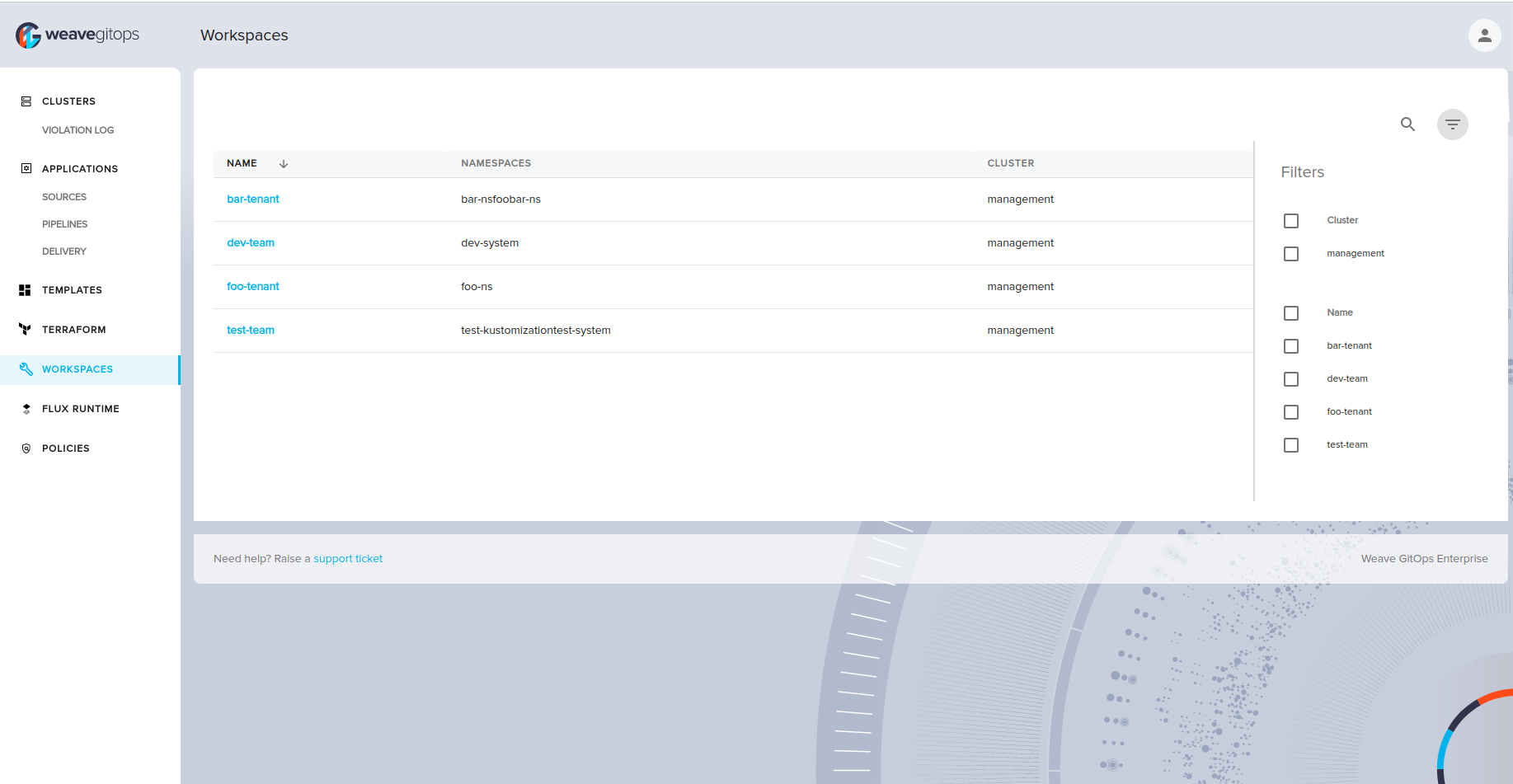Toggle the filter panel icon button
This screenshot has height=784, width=1513.
coord(1452,124)
